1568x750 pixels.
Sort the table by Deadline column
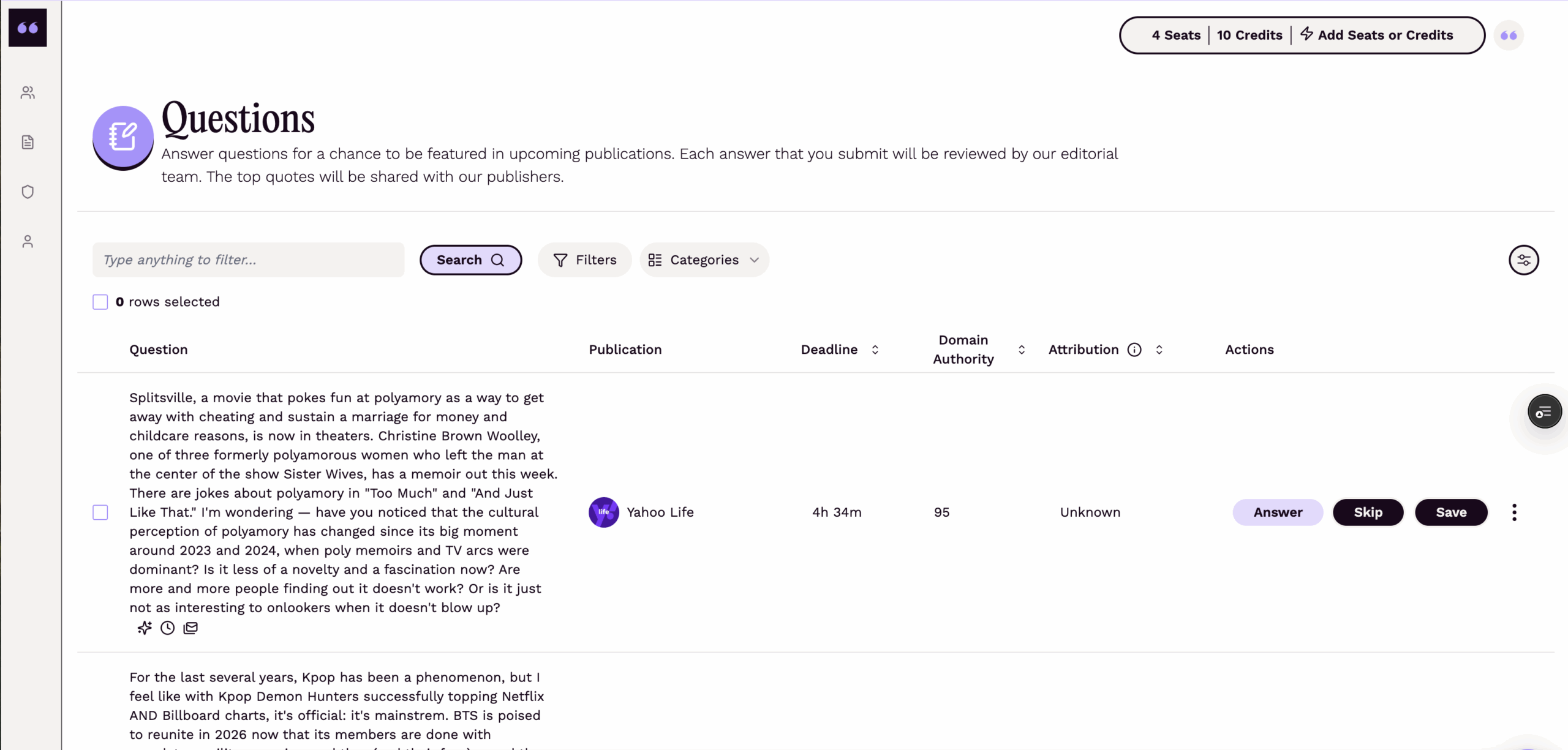pos(875,349)
